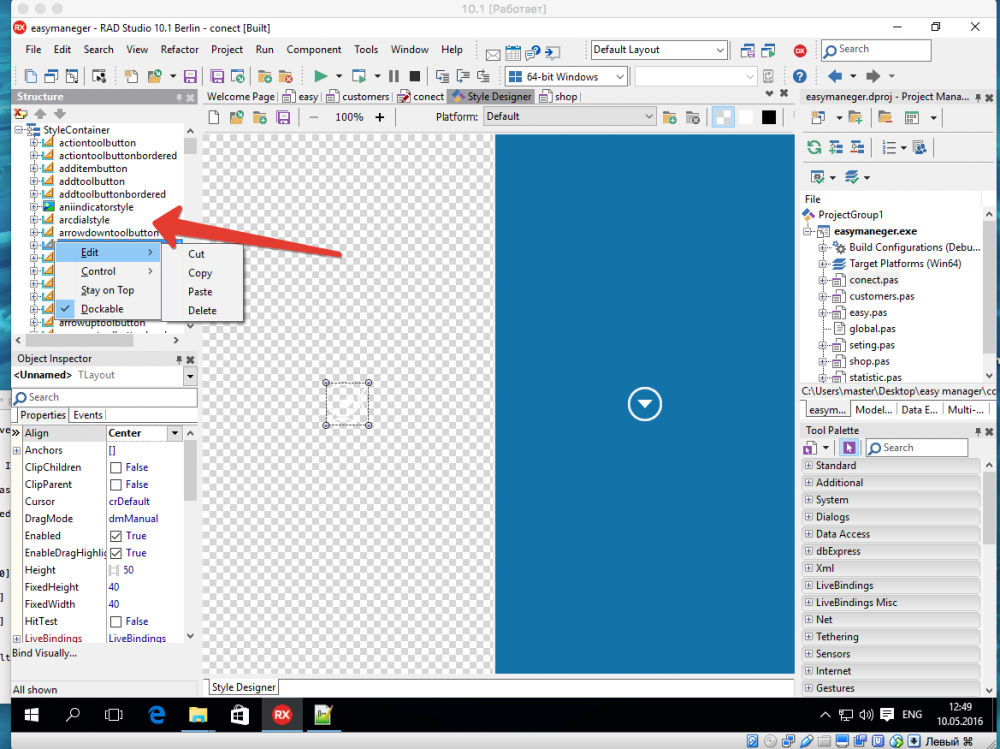
Task: Toggle the HitTest checkbox
Action: (116, 621)
